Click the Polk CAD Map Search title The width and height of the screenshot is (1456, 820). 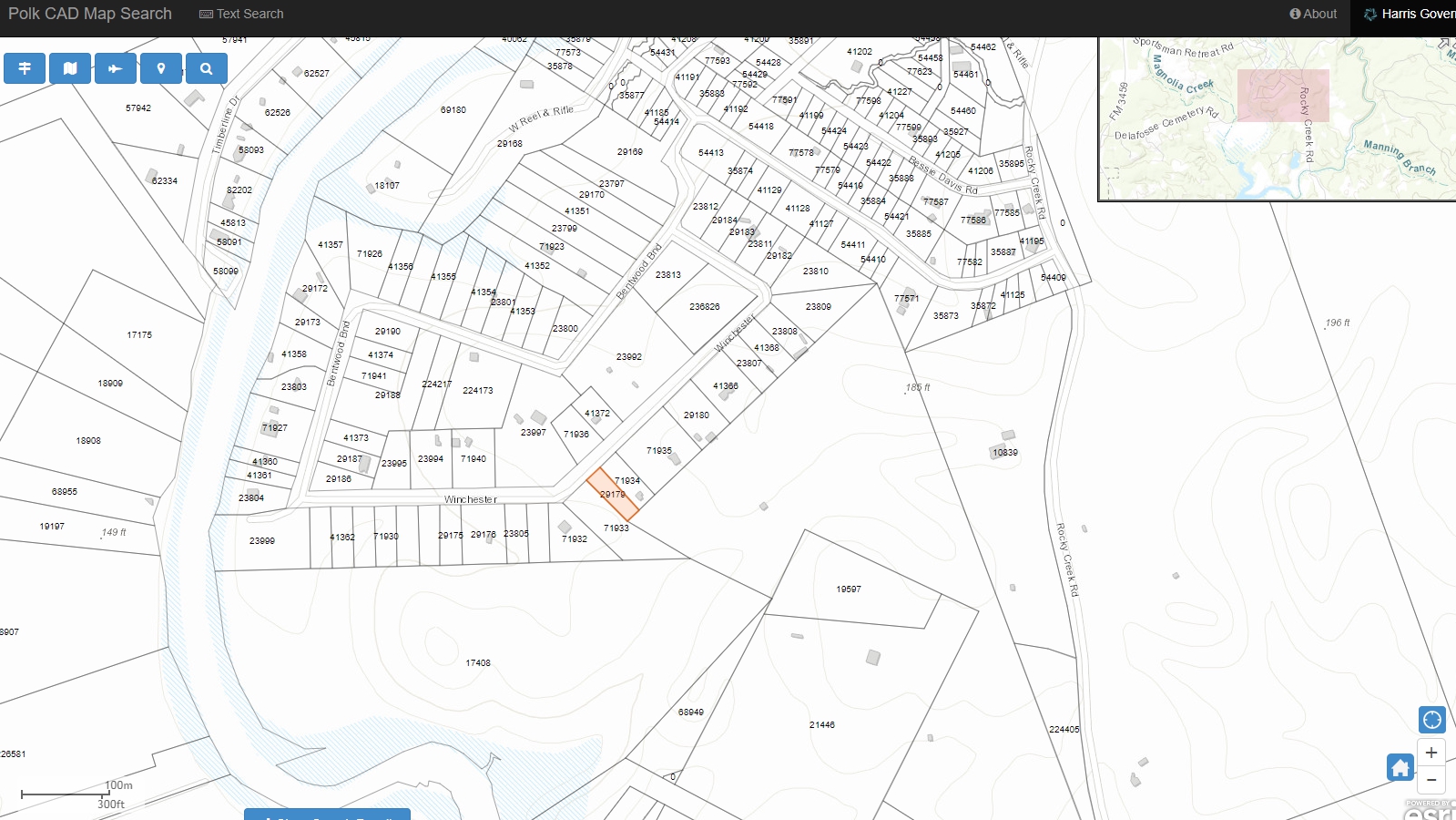coord(90,14)
